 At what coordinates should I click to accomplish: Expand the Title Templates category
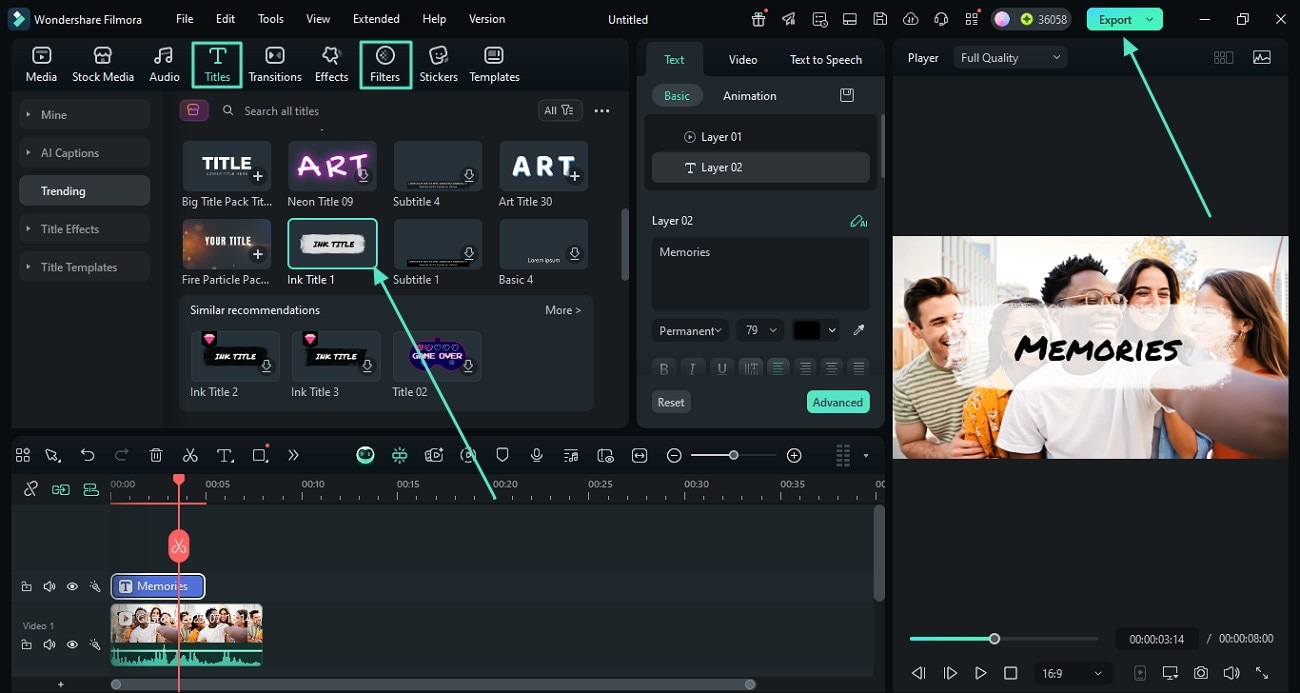(84, 267)
